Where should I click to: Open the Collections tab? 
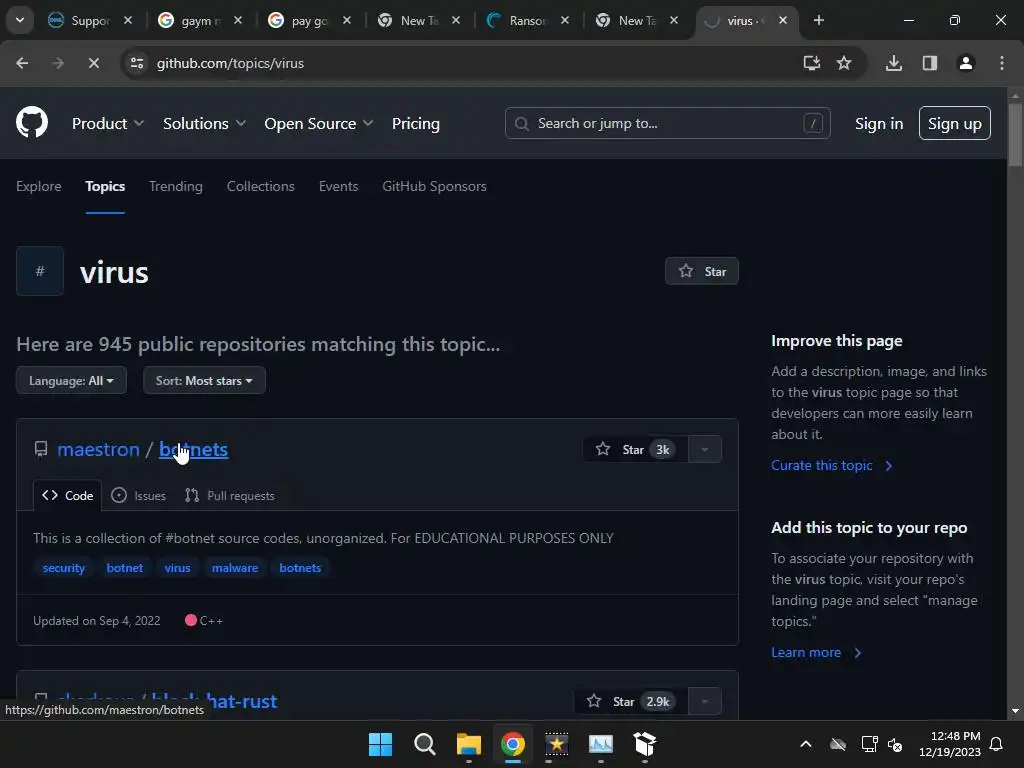[x=261, y=186]
